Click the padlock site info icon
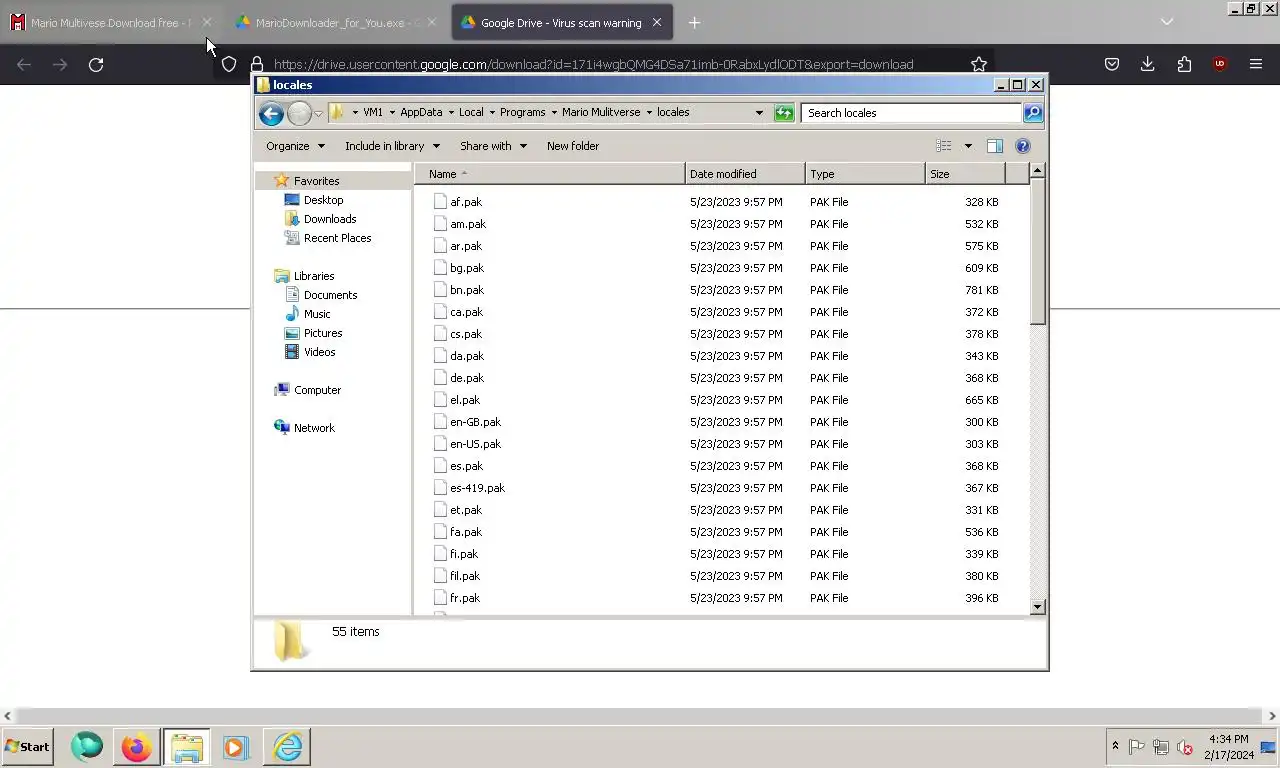 pyautogui.click(x=257, y=64)
